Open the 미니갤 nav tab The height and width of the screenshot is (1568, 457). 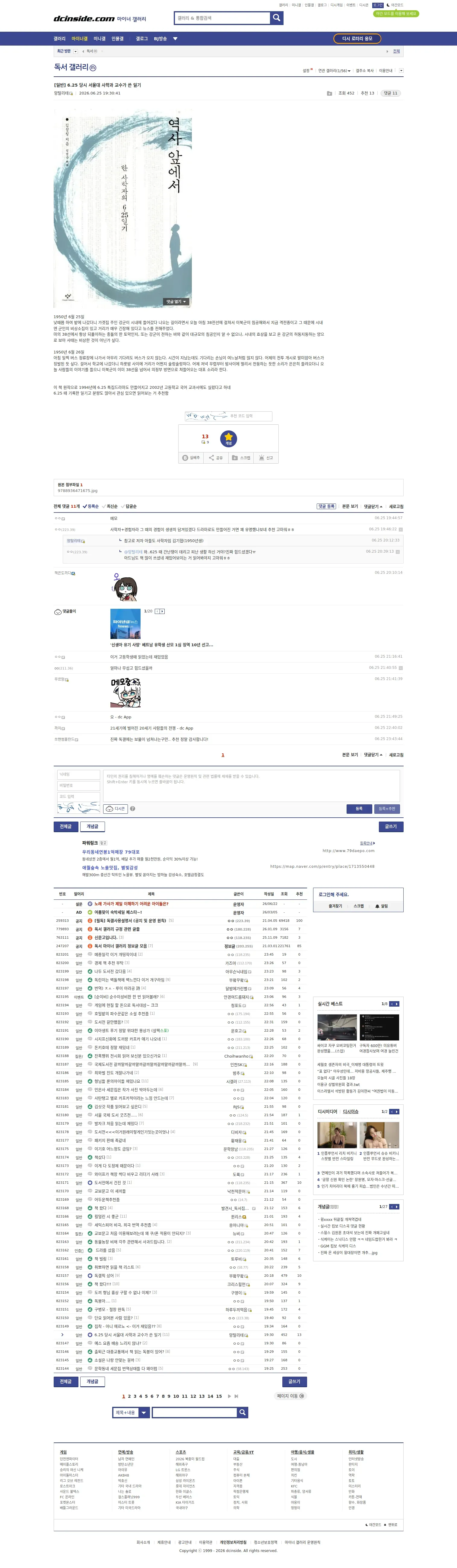99,39
